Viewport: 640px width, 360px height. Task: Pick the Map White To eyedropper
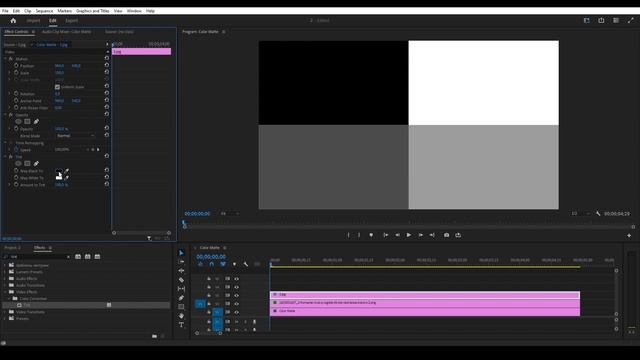tap(67, 178)
